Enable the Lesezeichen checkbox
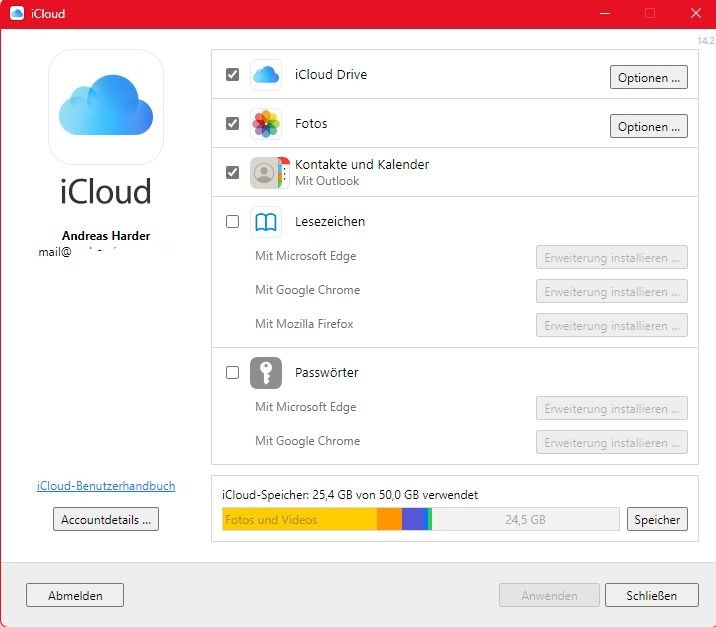Image resolution: width=716 pixels, height=627 pixels. [233, 222]
